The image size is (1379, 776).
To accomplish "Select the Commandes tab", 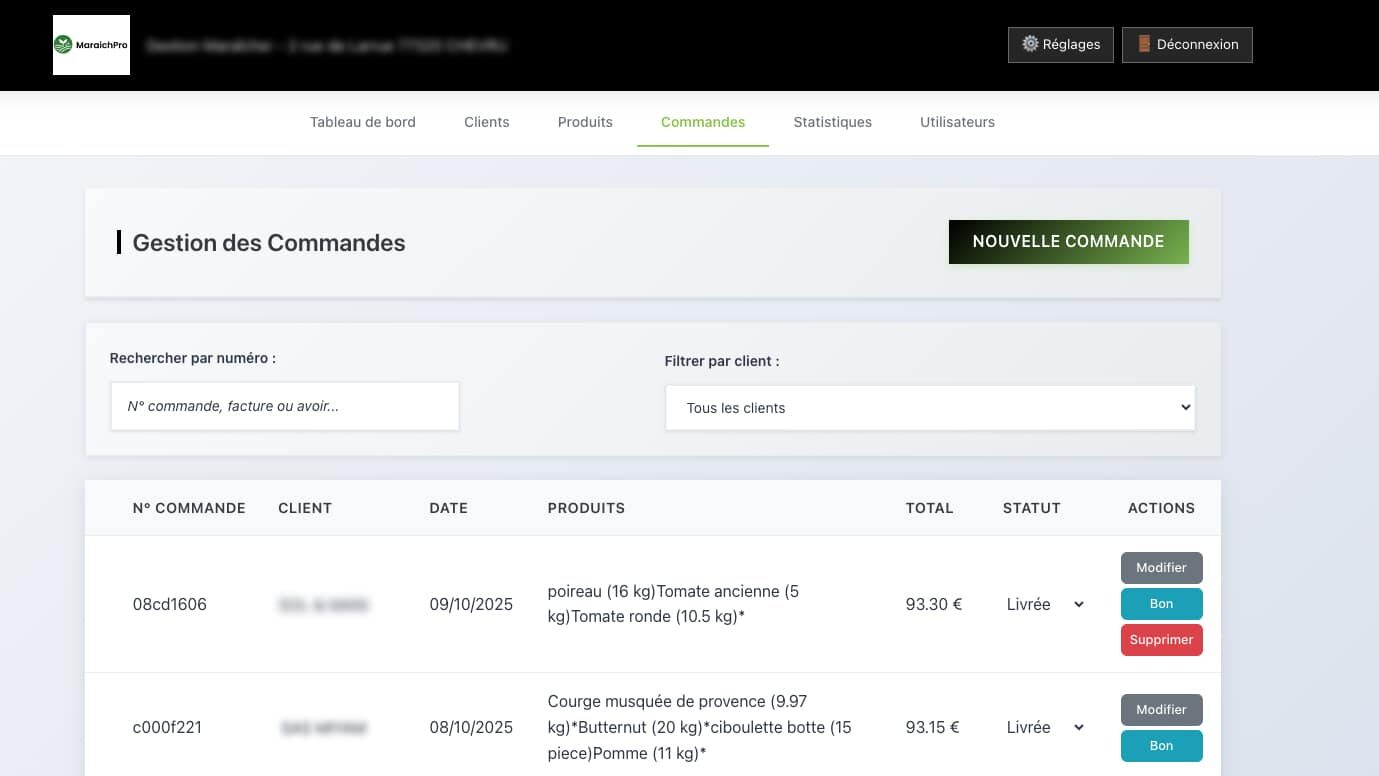I will [x=702, y=122].
